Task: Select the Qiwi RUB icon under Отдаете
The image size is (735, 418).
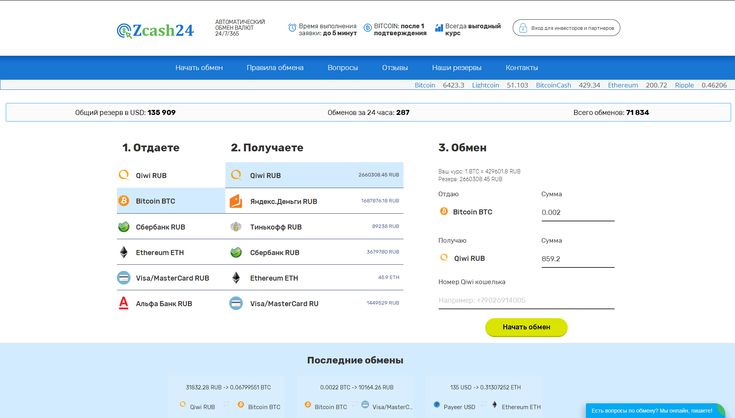Action: 124,175
